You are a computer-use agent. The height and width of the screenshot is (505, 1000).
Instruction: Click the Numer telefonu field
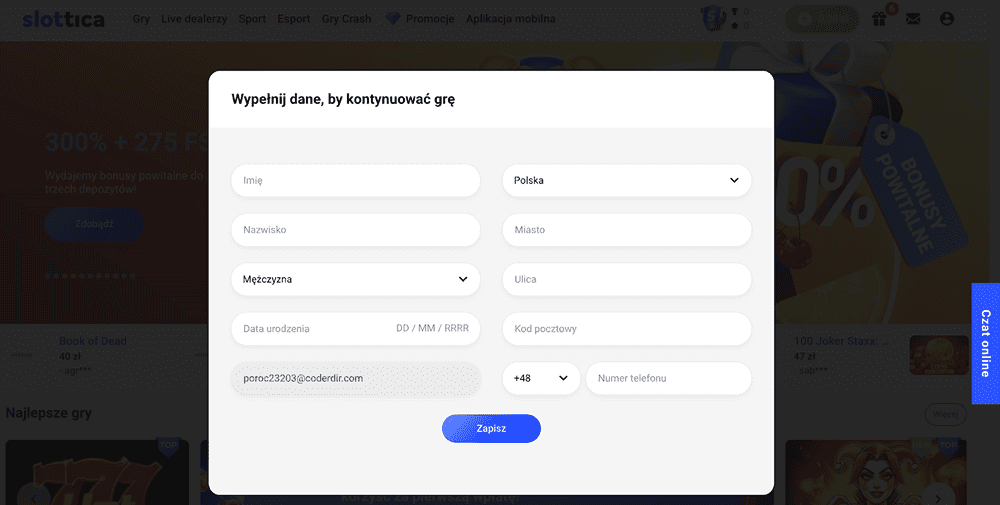click(x=668, y=379)
